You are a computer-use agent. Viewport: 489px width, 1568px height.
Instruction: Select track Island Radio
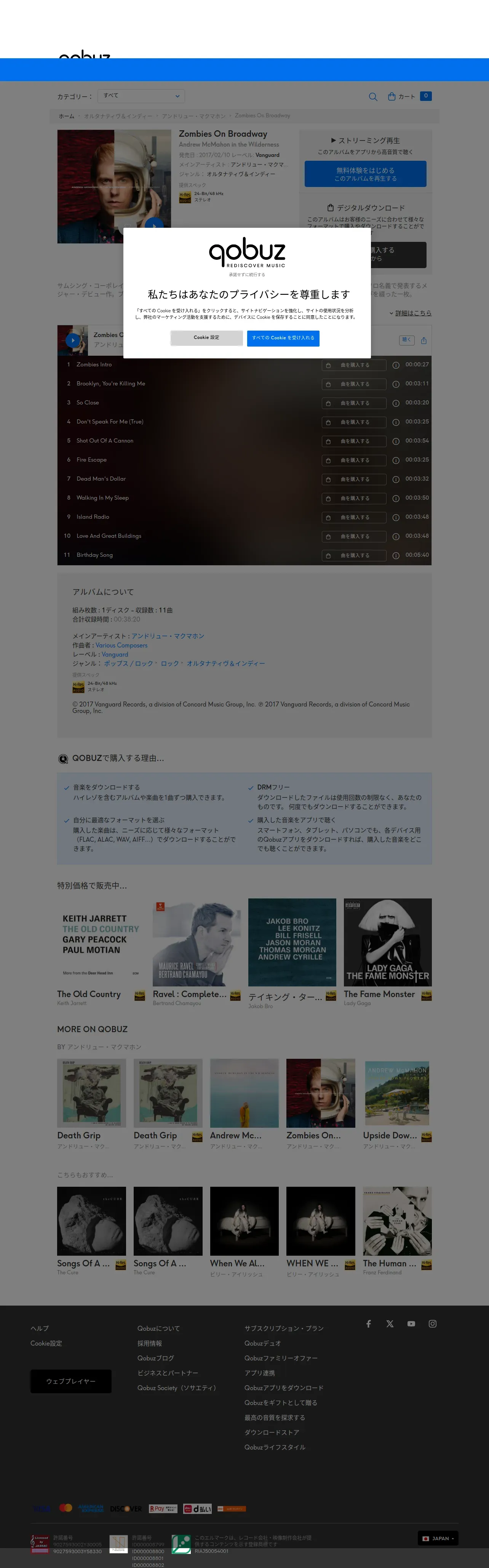coord(93,517)
